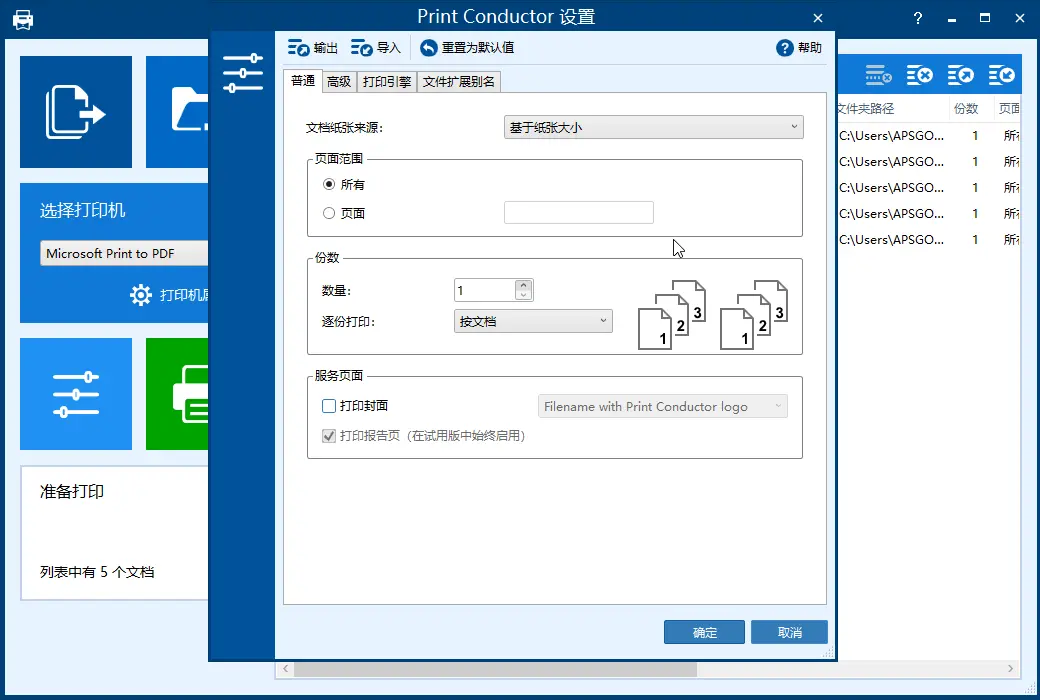Click the settings sliders icon in dialog sidebar
The width and height of the screenshot is (1040, 700).
click(x=243, y=73)
